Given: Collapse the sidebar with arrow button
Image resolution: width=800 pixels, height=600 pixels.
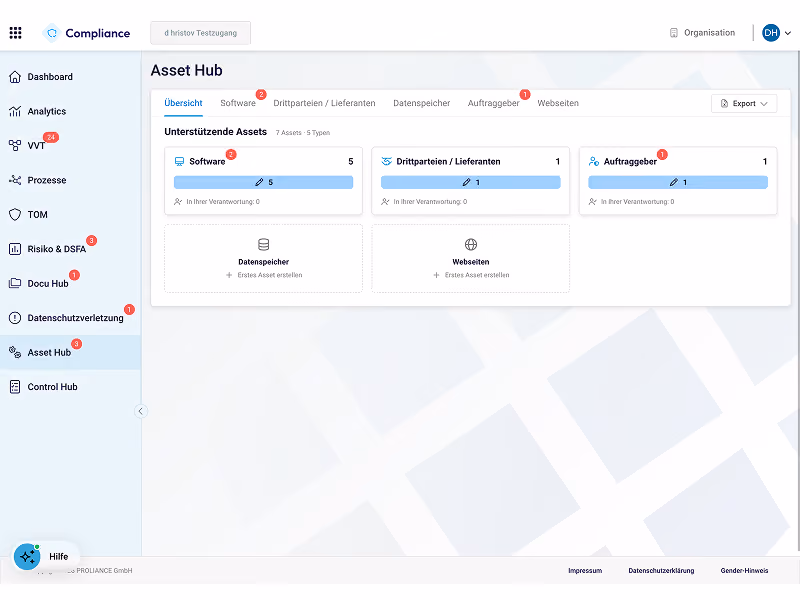Looking at the screenshot, I should coord(141,411).
